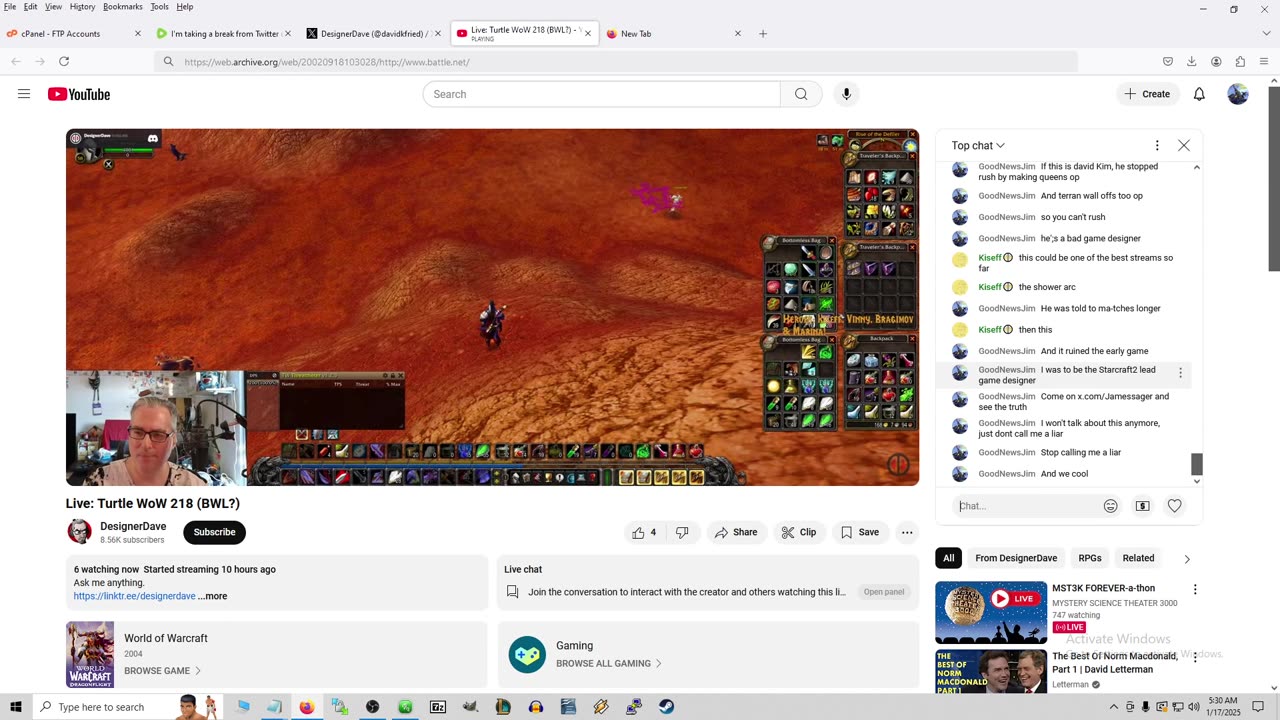Reload the current page
This screenshot has width=1280, height=720.
click(64, 62)
